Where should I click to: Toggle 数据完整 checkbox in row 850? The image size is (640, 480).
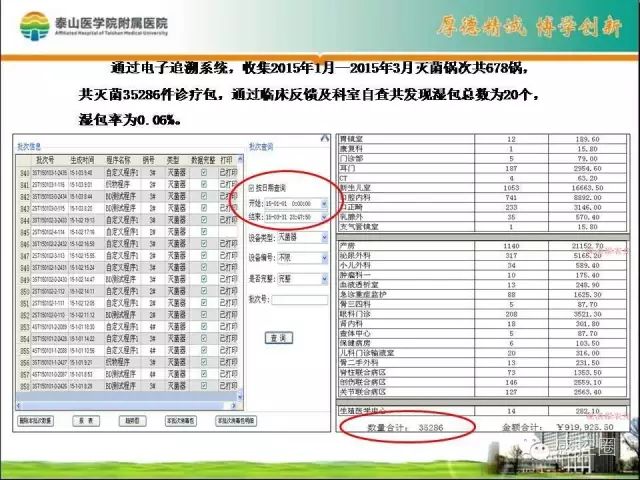204,291
